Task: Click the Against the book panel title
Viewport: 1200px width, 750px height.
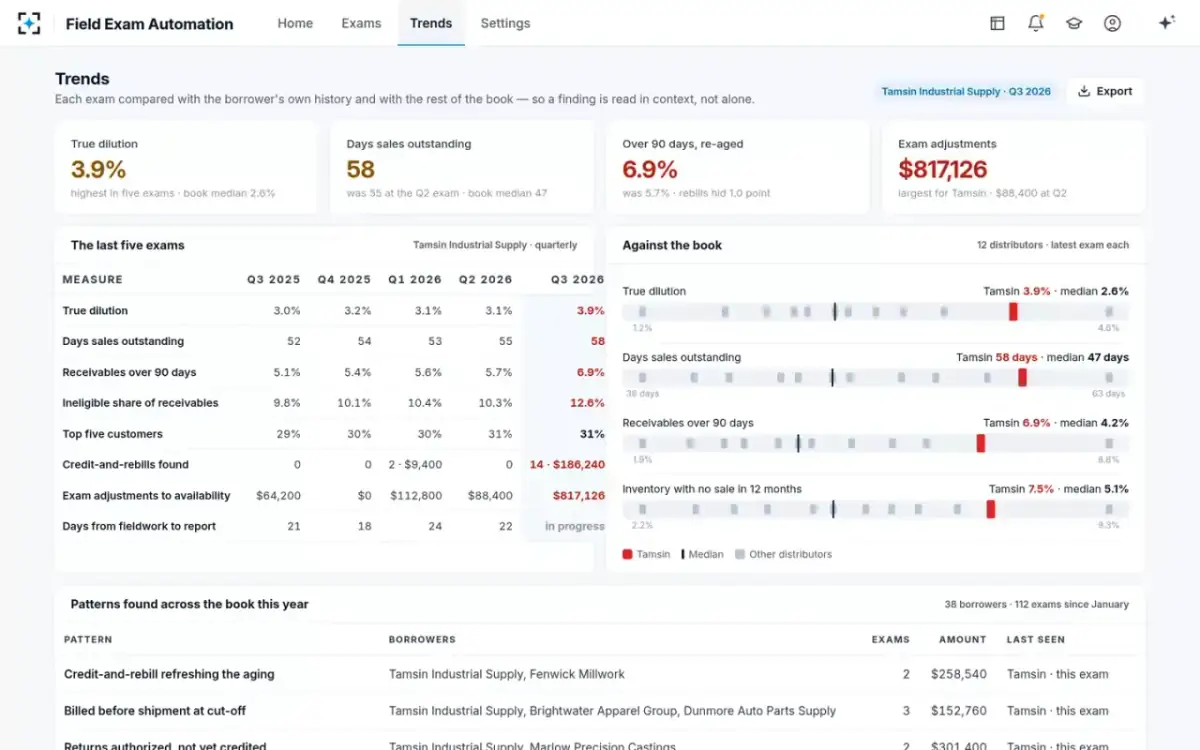Action: pyautogui.click(x=672, y=245)
